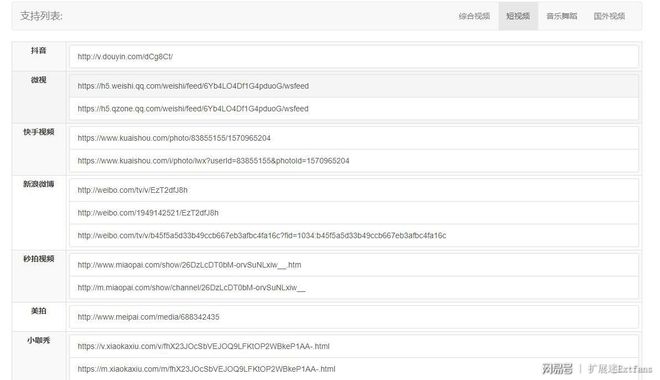Click kuaishou.com/photo/83855155 URL row

(x=354, y=138)
